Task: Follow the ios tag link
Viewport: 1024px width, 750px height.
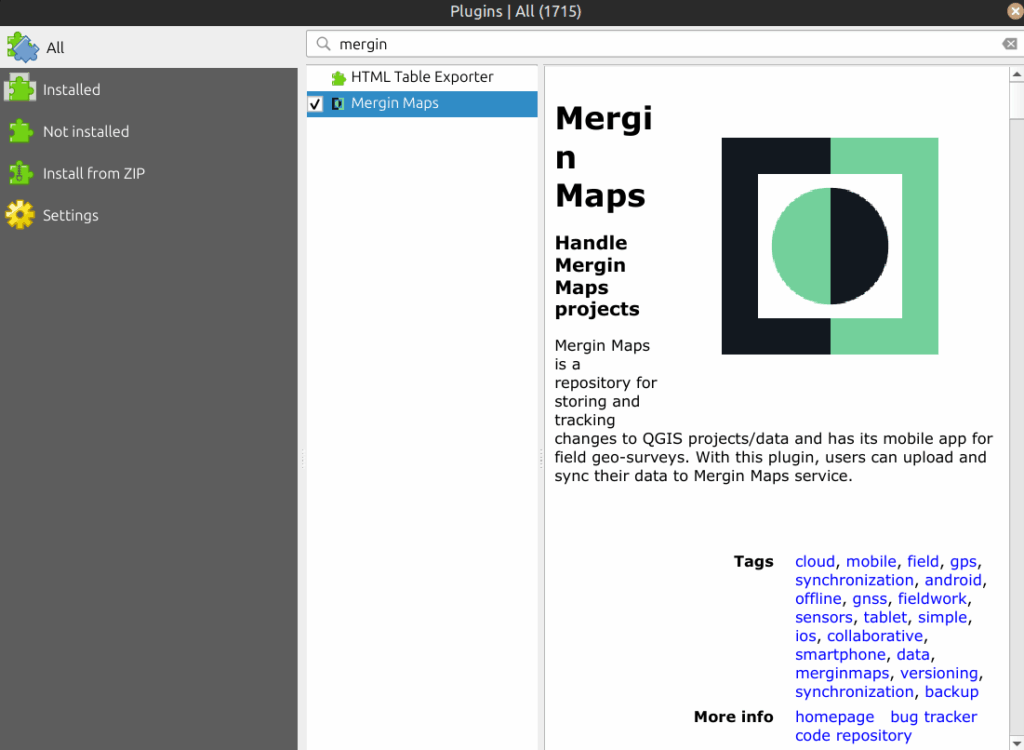Action: pyautogui.click(x=805, y=636)
